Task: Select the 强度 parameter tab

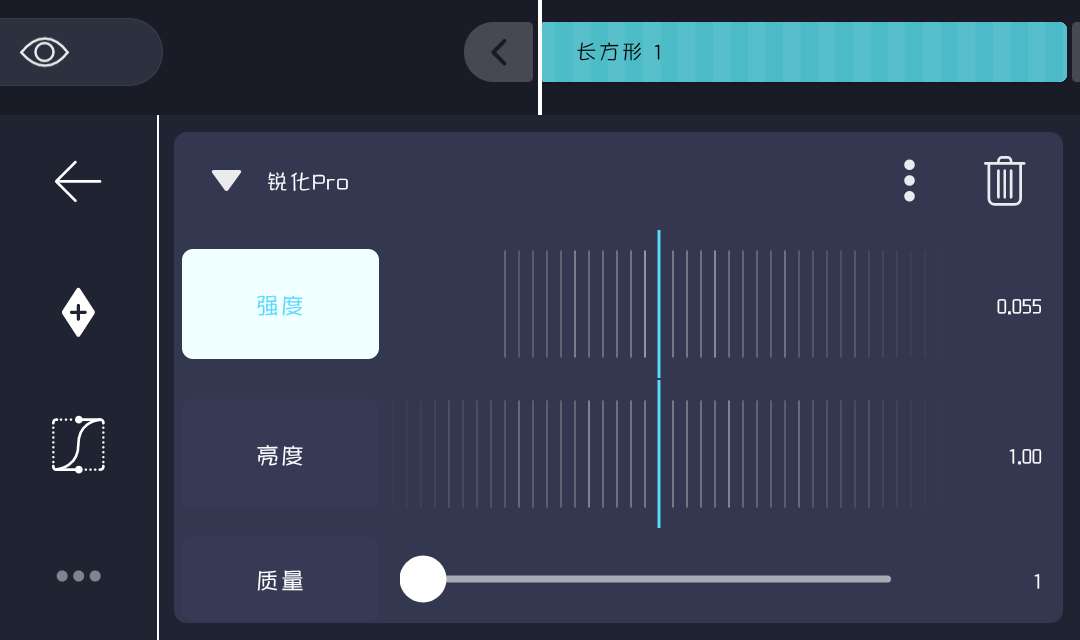Action: coord(280,304)
